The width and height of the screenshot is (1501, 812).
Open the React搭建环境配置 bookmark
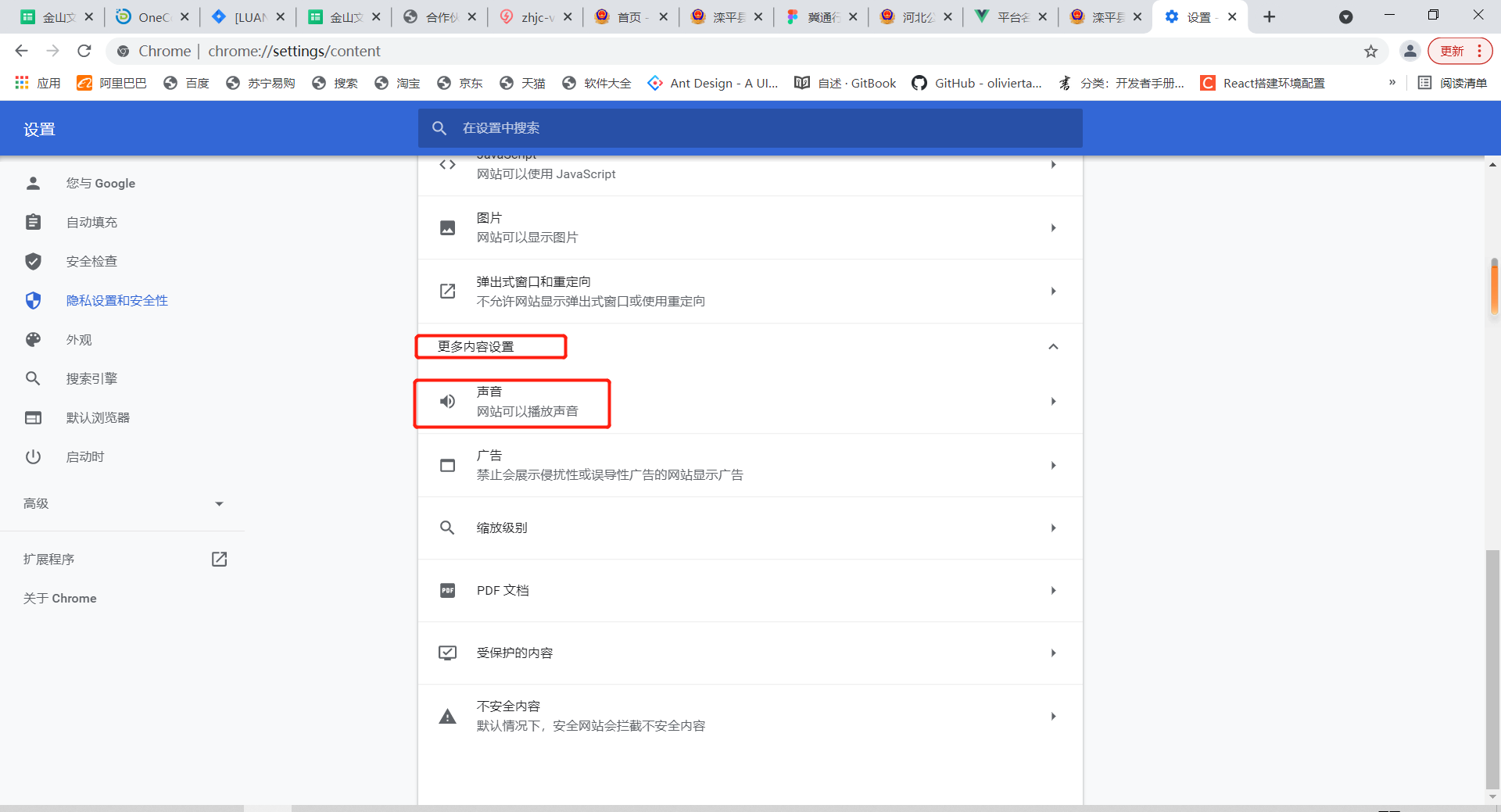1263,83
